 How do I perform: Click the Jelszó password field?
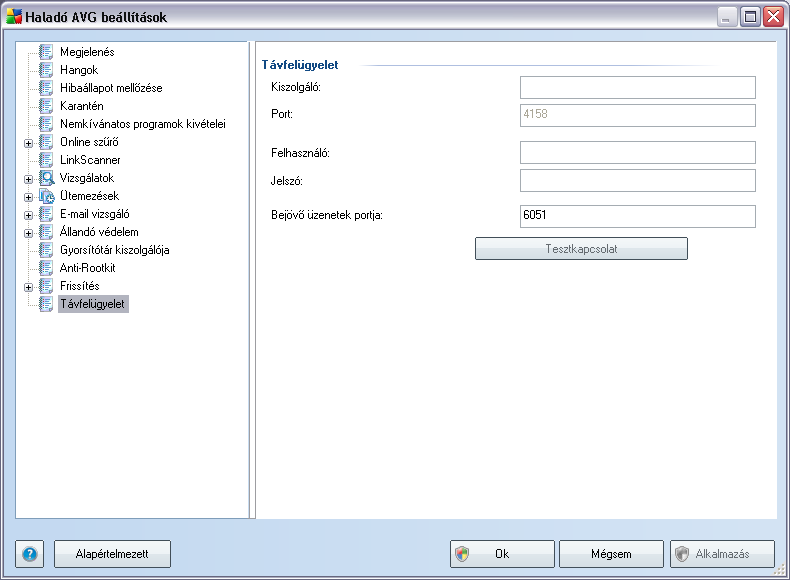(638, 180)
